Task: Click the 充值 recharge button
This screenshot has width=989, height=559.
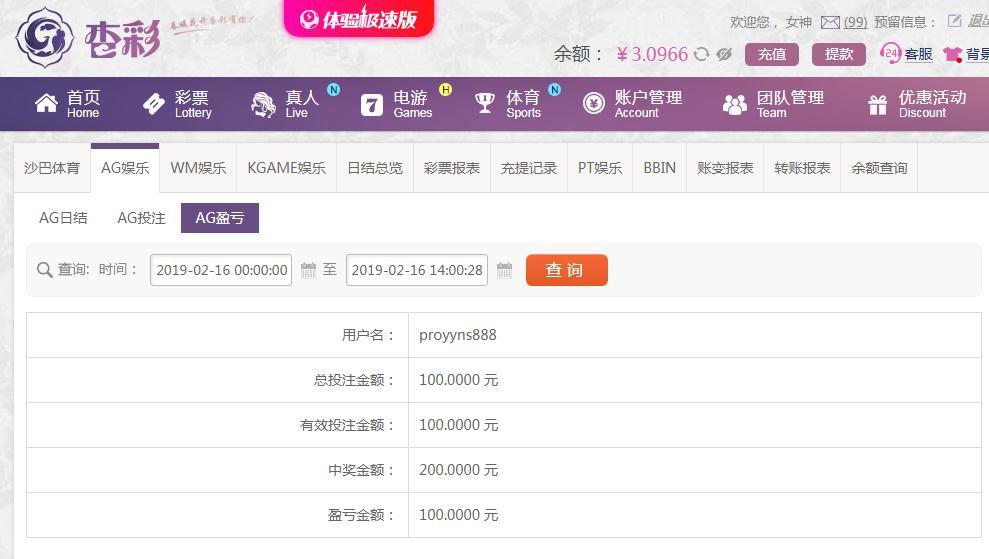Action: (771, 54)
